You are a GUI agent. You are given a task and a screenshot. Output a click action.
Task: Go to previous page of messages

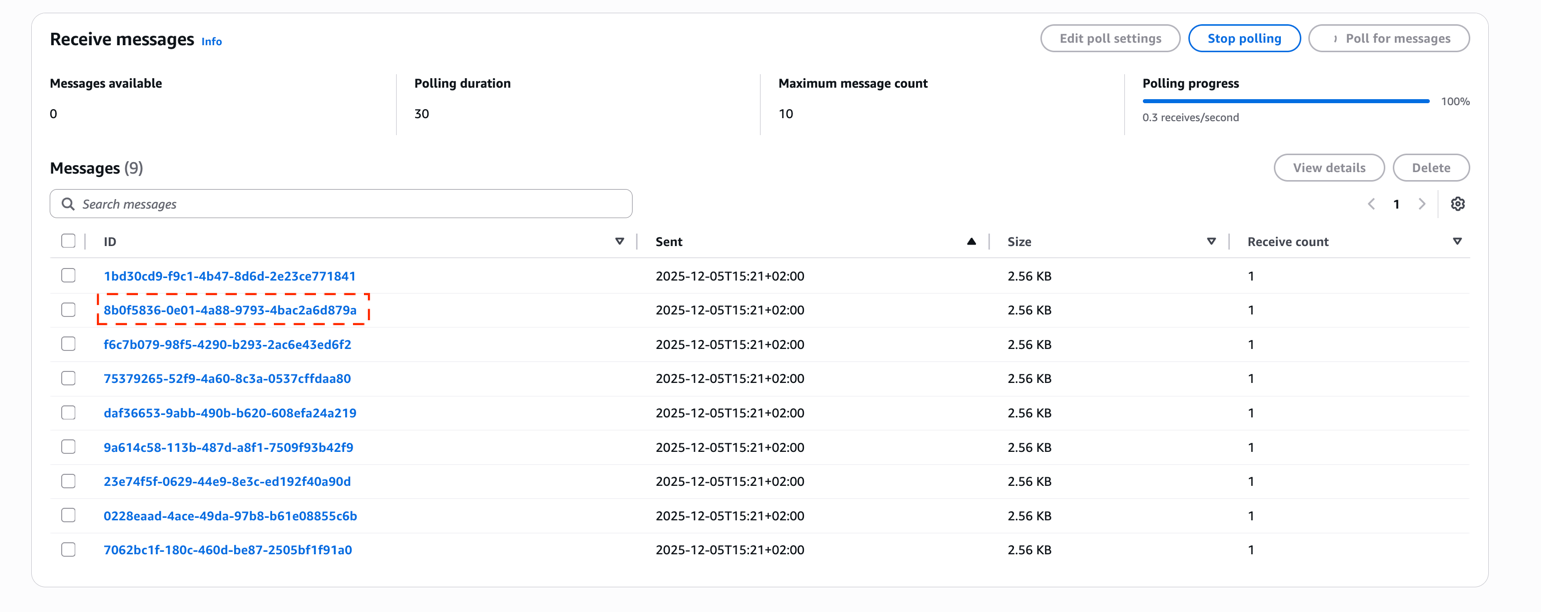pos(1371,204)
